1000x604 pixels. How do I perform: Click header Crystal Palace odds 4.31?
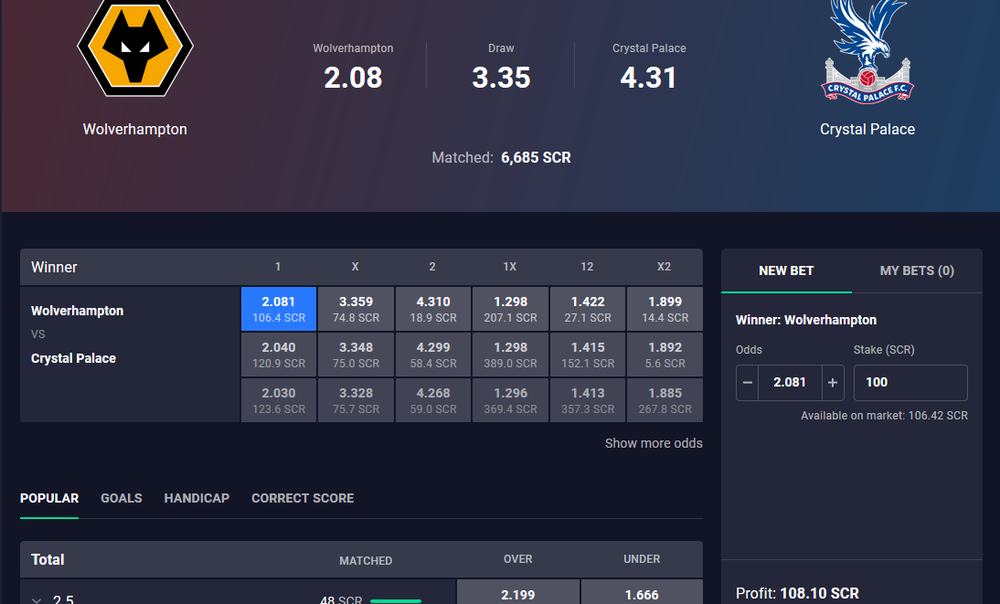tap(649, 78)
